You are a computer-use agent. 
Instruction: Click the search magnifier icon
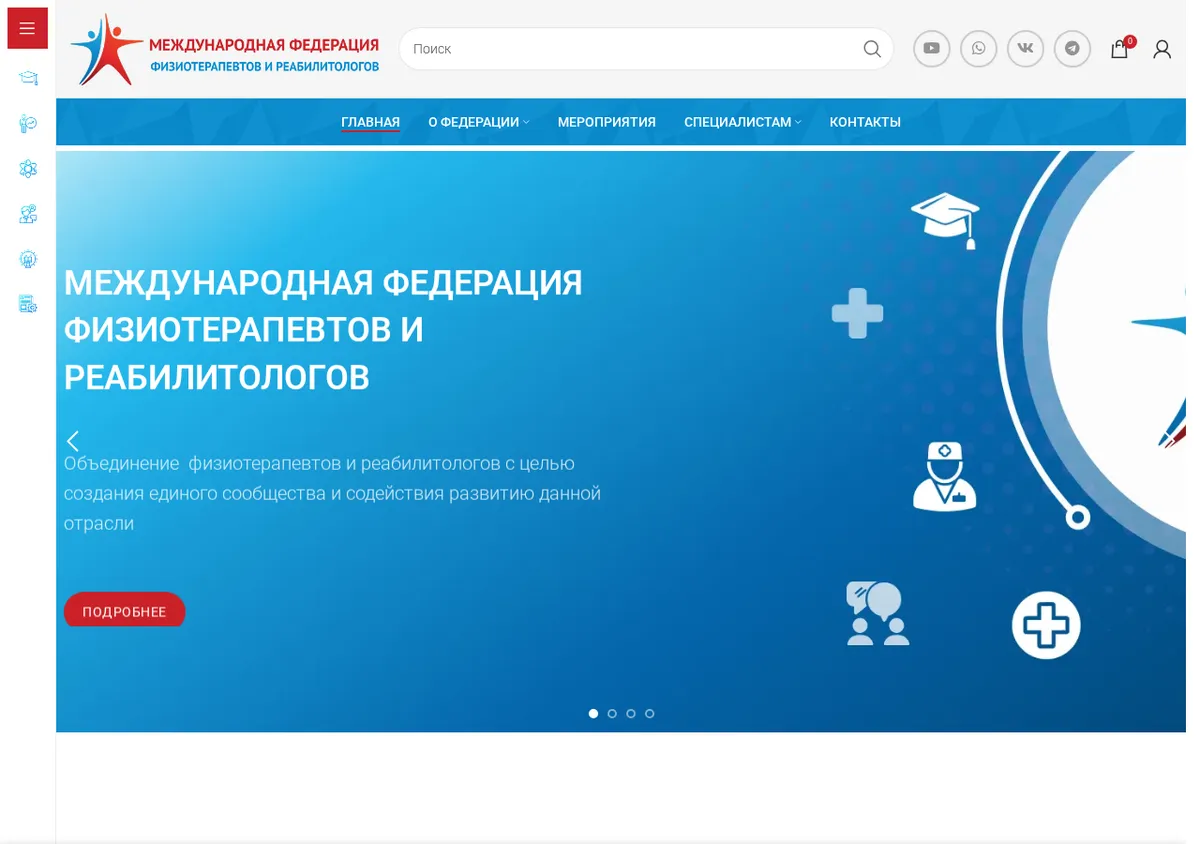coord(872,48)
